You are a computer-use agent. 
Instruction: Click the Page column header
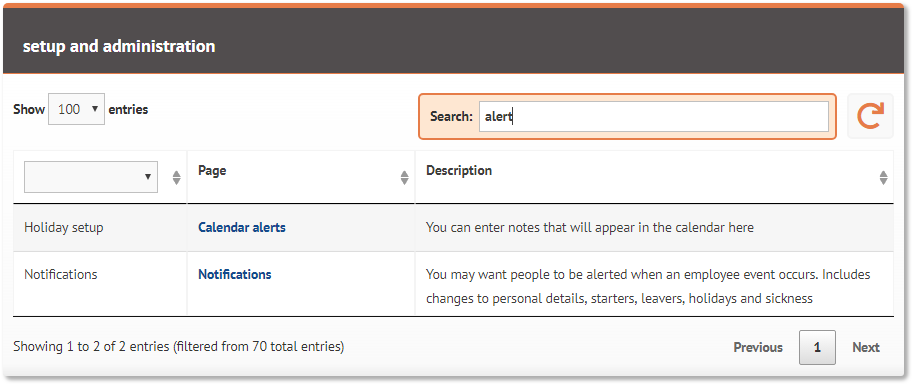pos(212,171)
